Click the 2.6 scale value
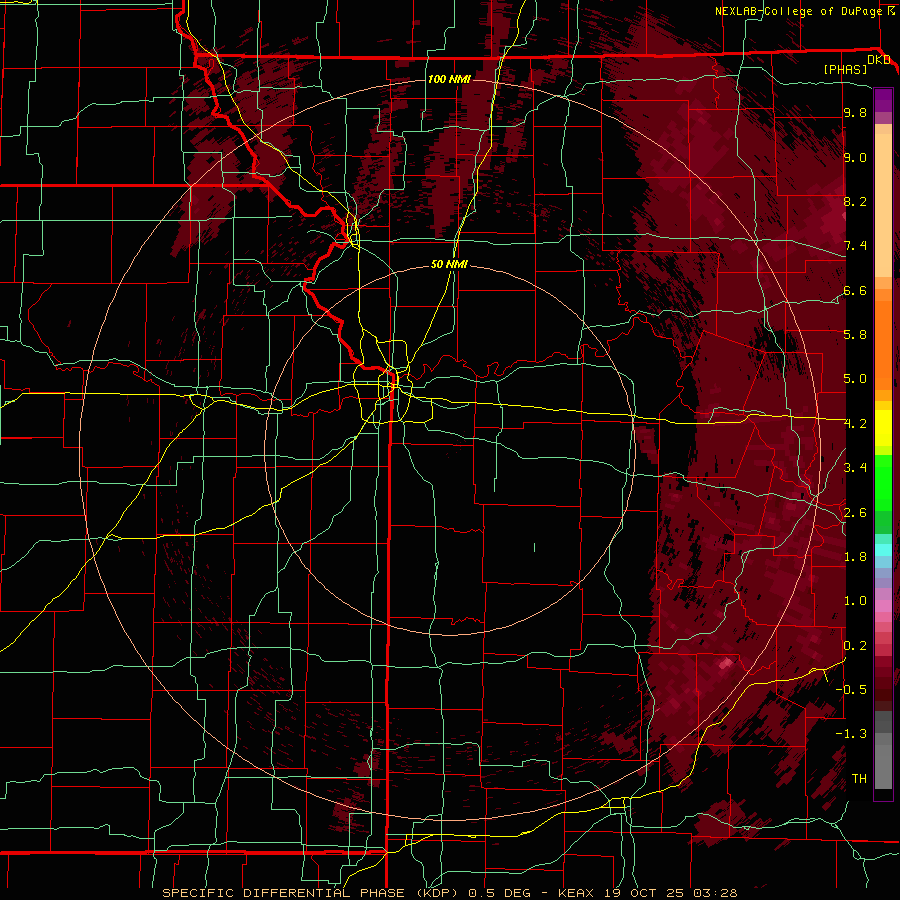900x900 pixels. [x=855, y=513]
